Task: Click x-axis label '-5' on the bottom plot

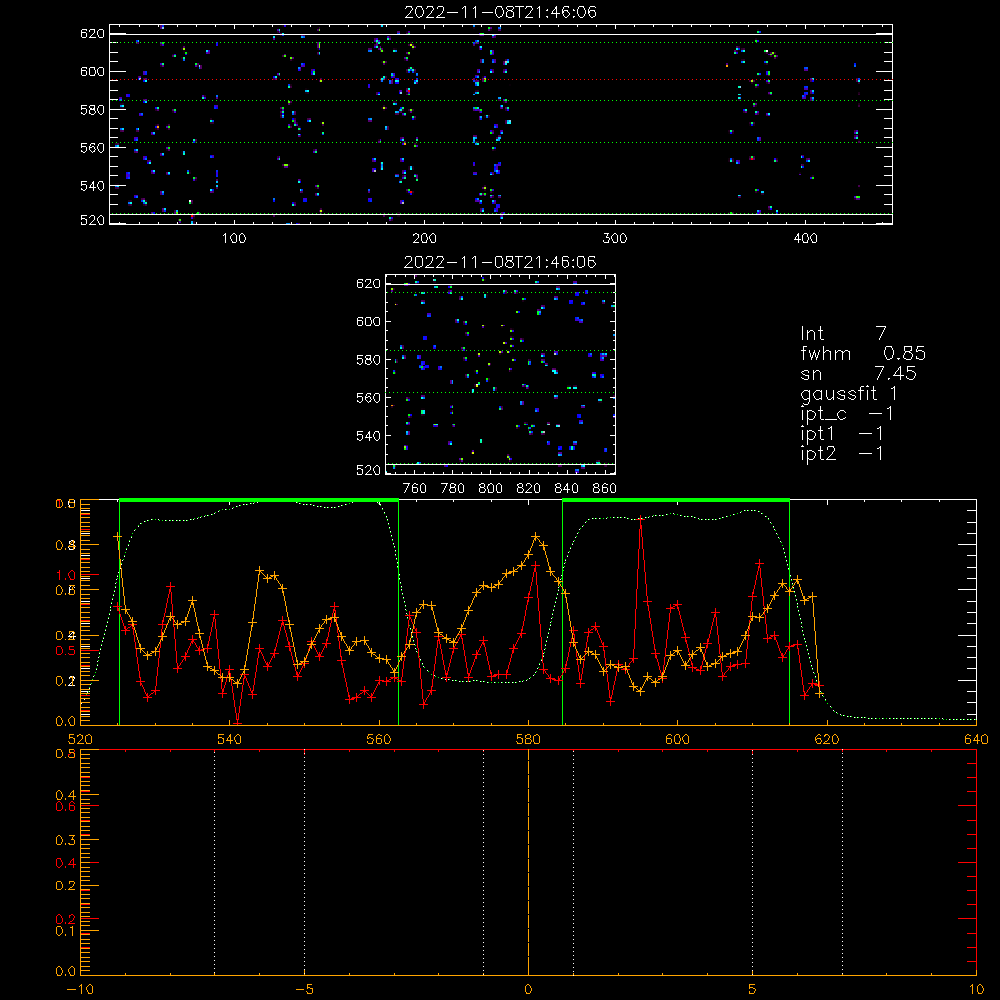Action: 305,989
